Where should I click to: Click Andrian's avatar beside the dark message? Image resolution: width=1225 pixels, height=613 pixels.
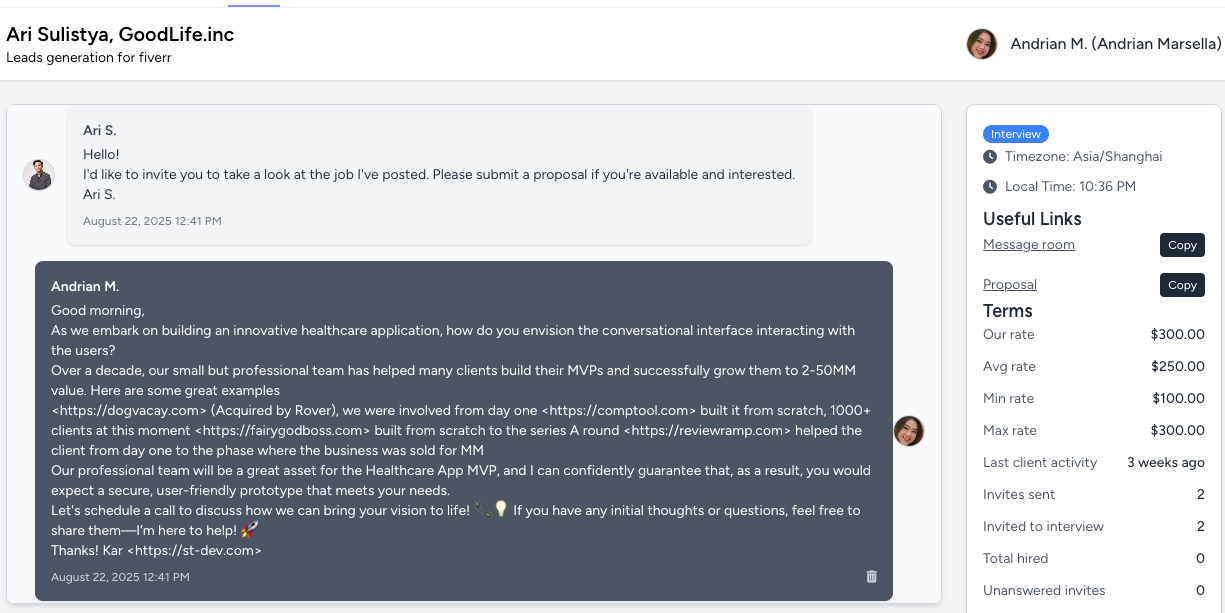[909, 431]
